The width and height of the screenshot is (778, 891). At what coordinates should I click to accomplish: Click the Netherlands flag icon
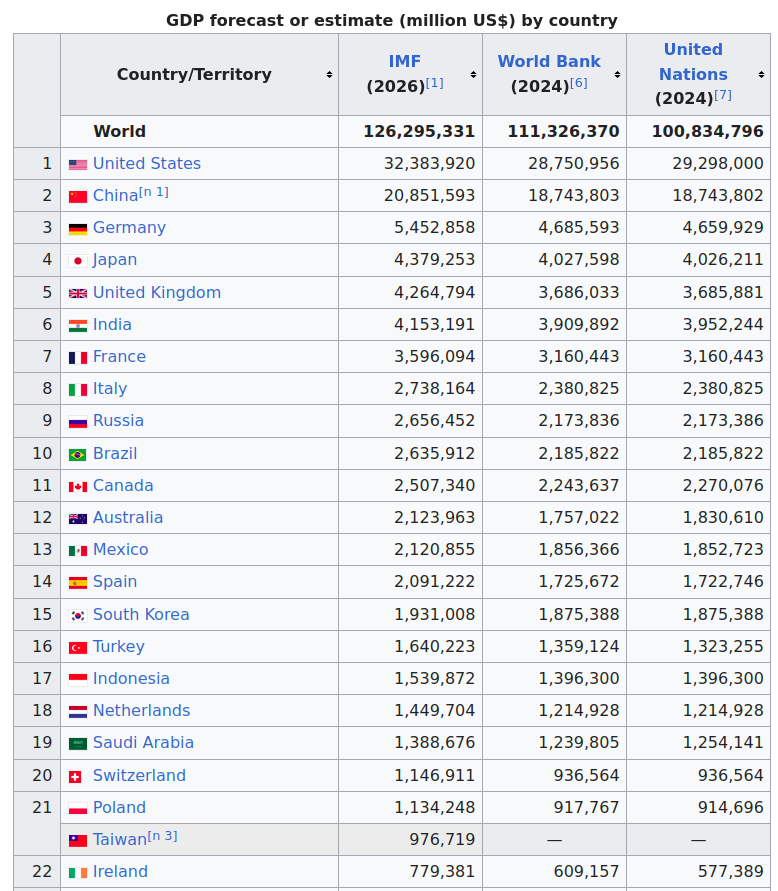coord(78,711)
